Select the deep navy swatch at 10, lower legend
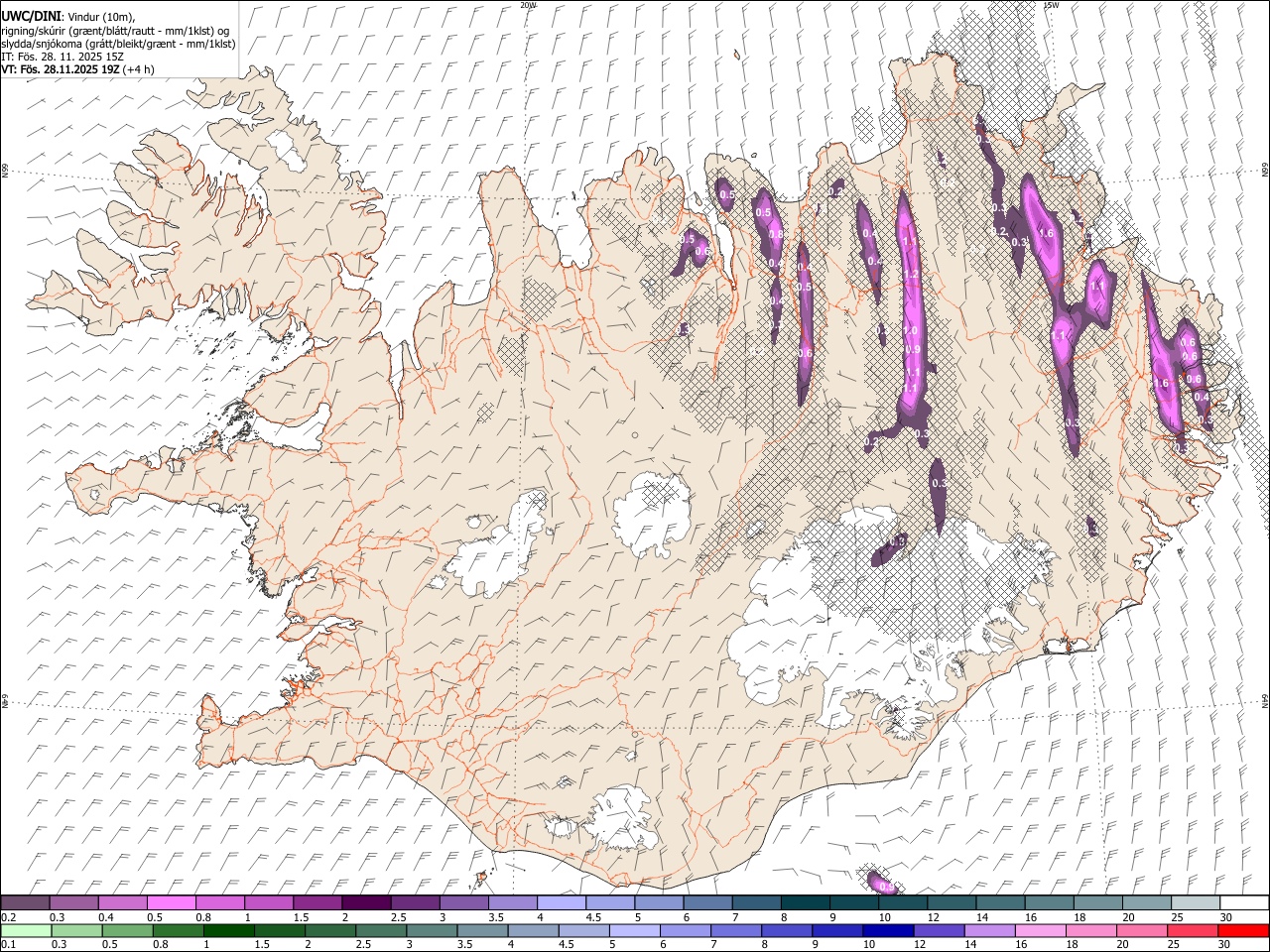 pyautogui.click(x=887, y=931)
